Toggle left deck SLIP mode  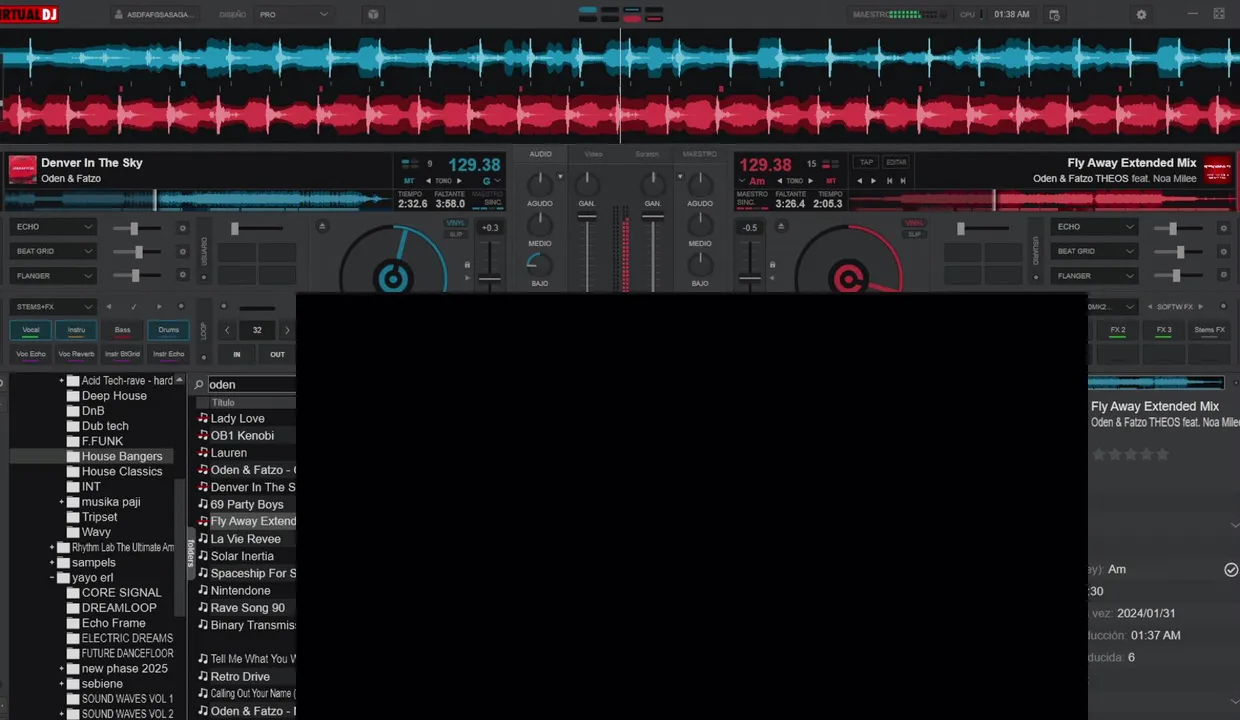point(456,234)
